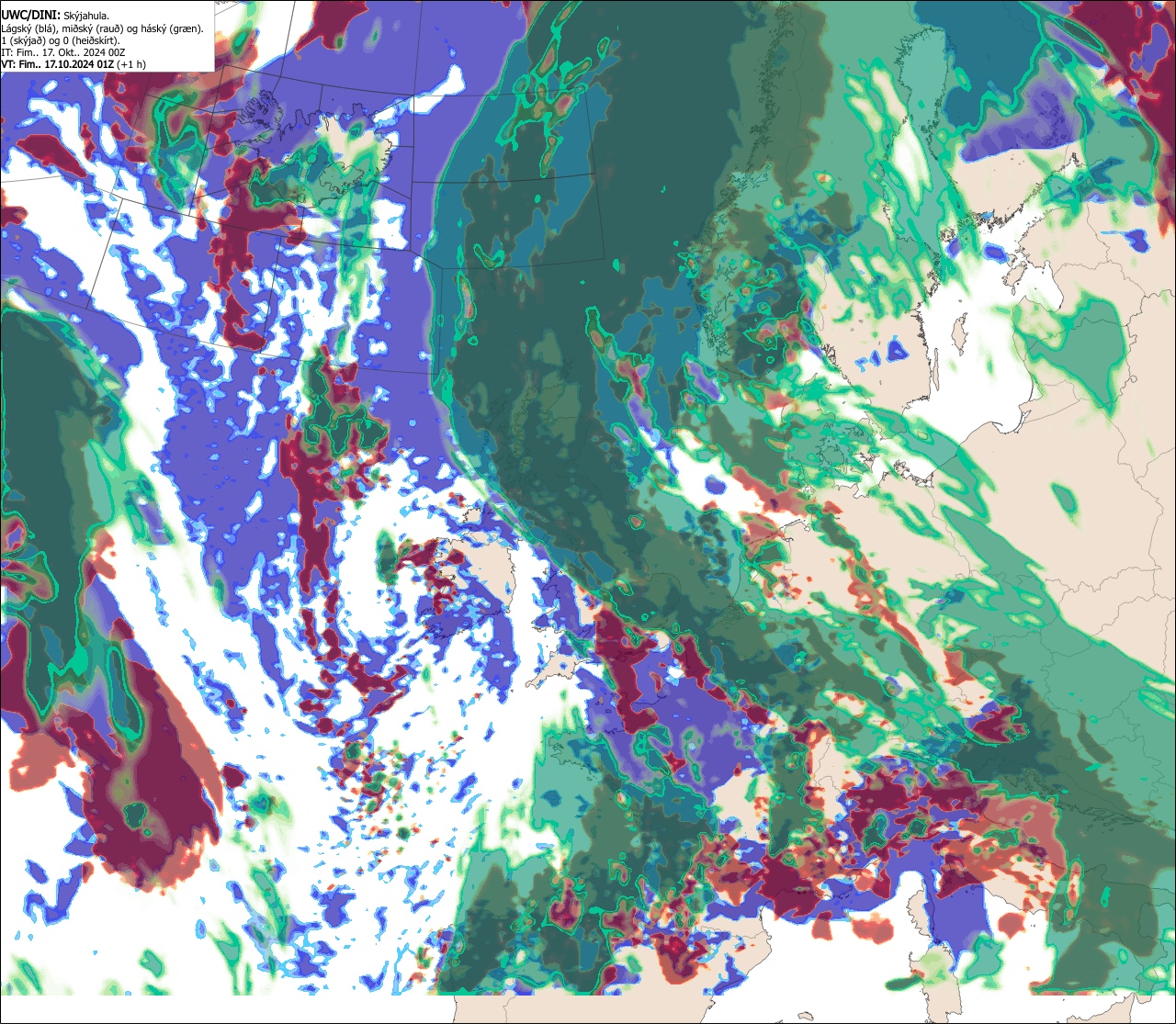Click the 'UWC/DINI: Skýjahula.' title text

coord(55,15)
